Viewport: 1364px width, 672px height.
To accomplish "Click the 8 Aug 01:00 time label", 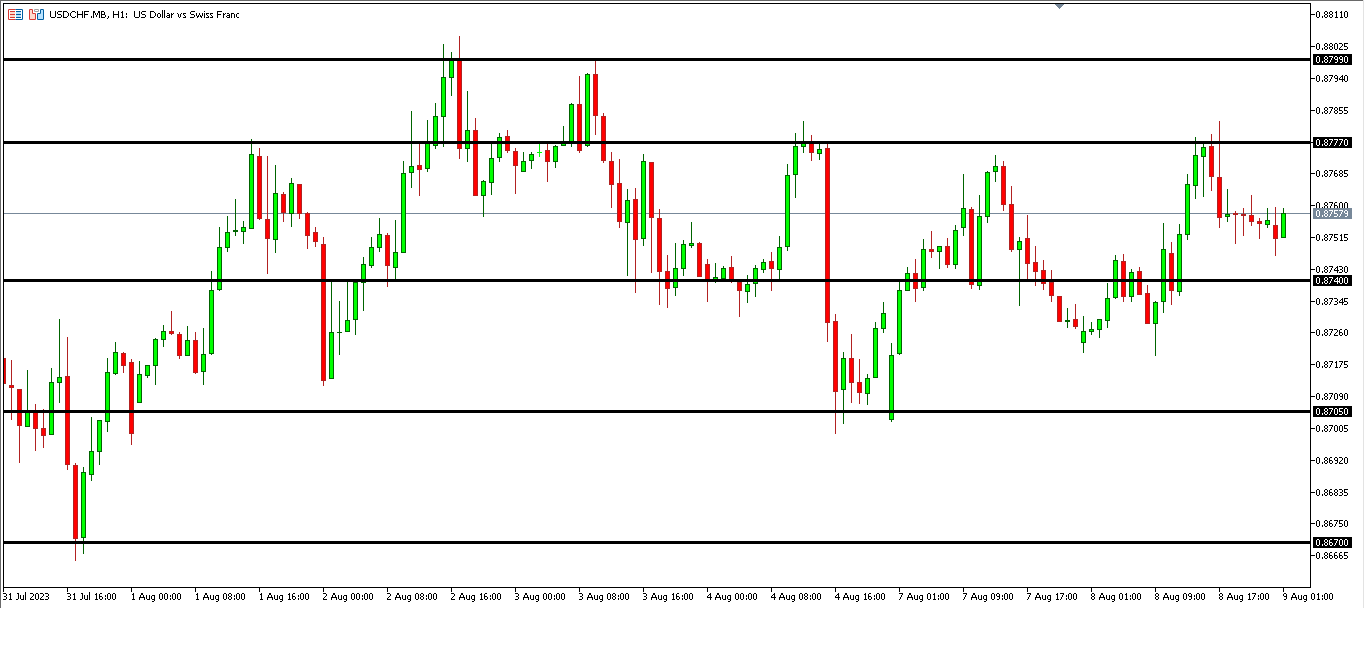I will pos(1116,597).
